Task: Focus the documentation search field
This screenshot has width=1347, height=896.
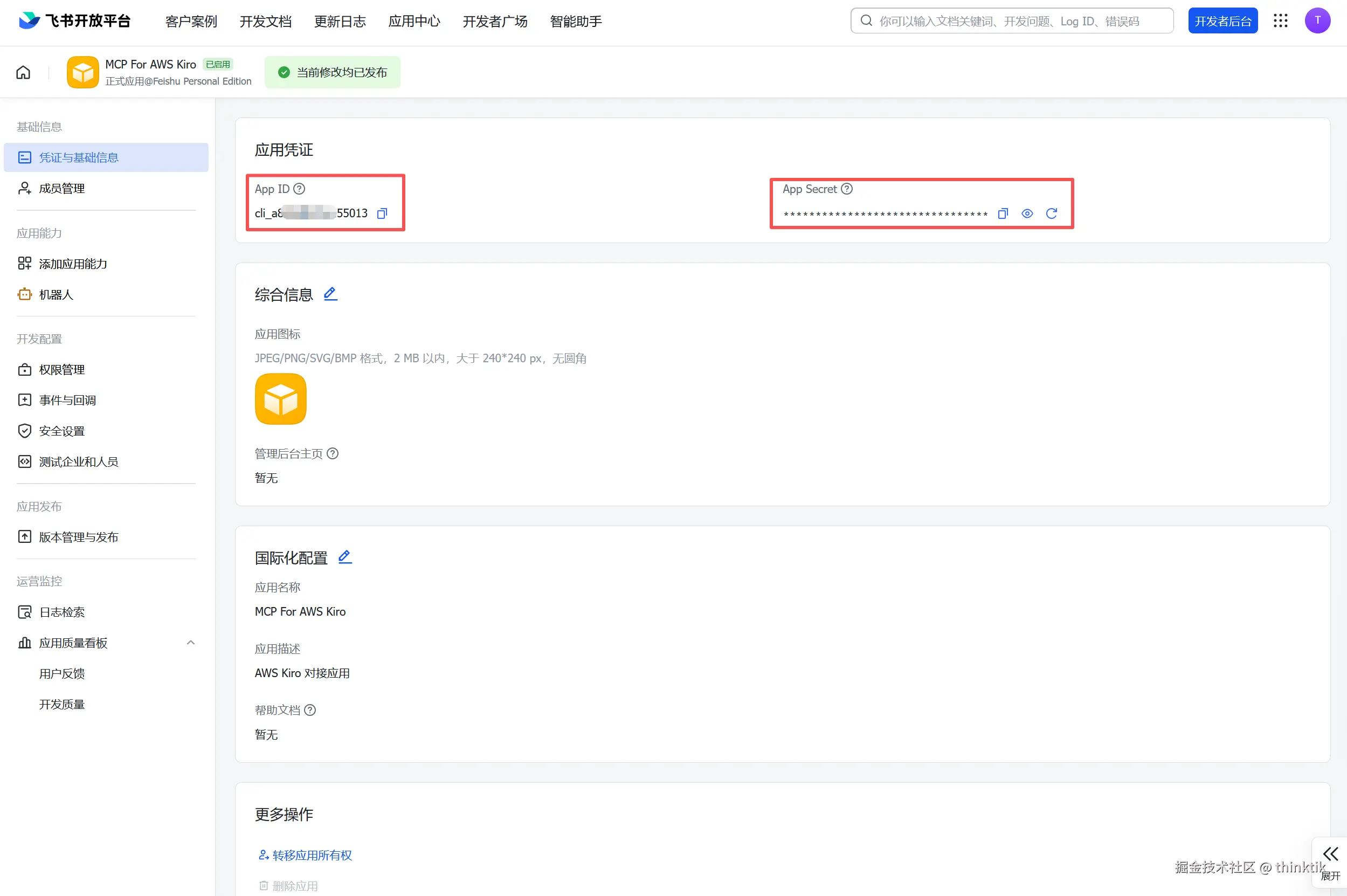Action: click(1011, 21)
